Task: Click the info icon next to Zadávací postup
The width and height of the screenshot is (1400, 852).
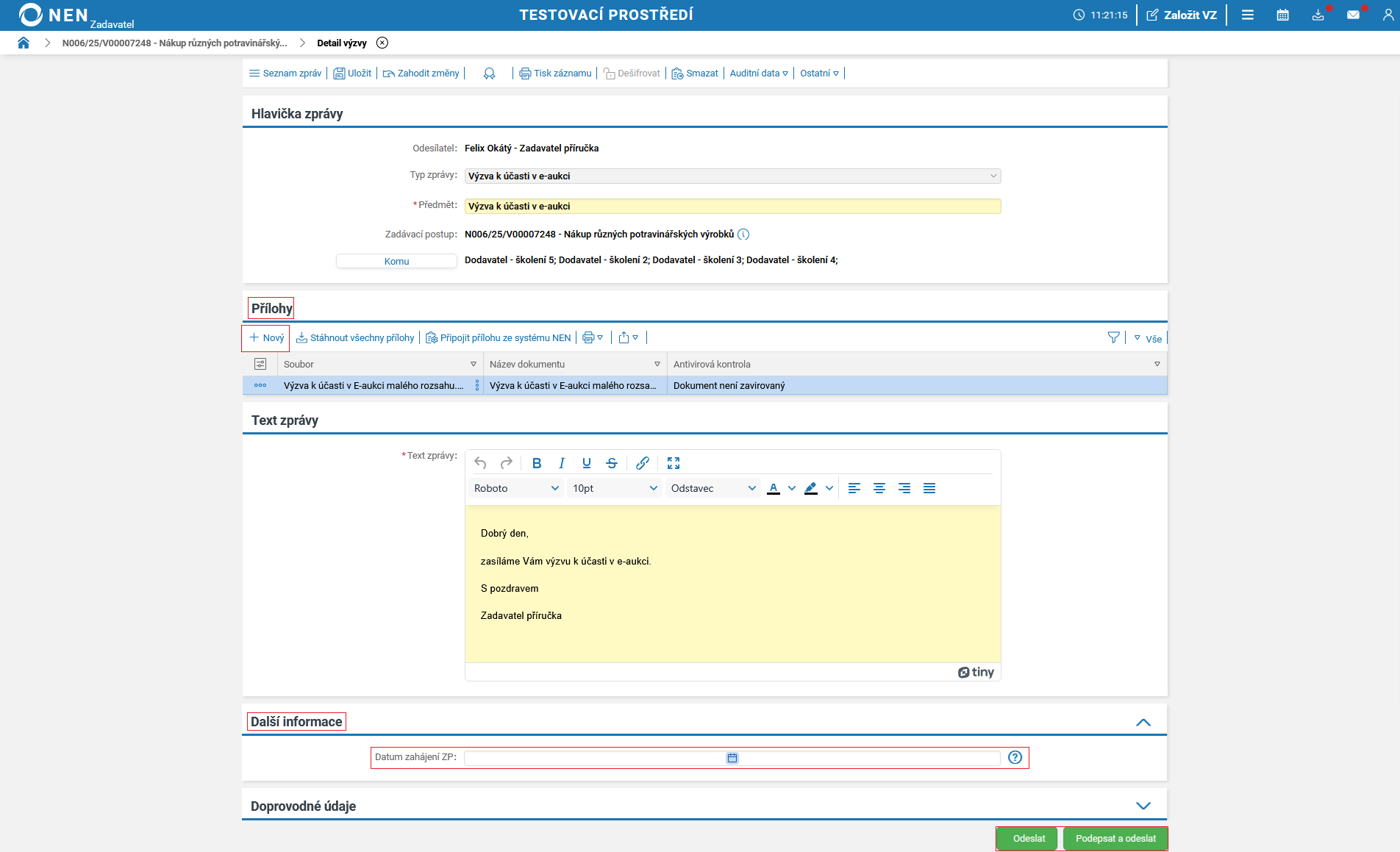Action: click(x=743, y=235)
